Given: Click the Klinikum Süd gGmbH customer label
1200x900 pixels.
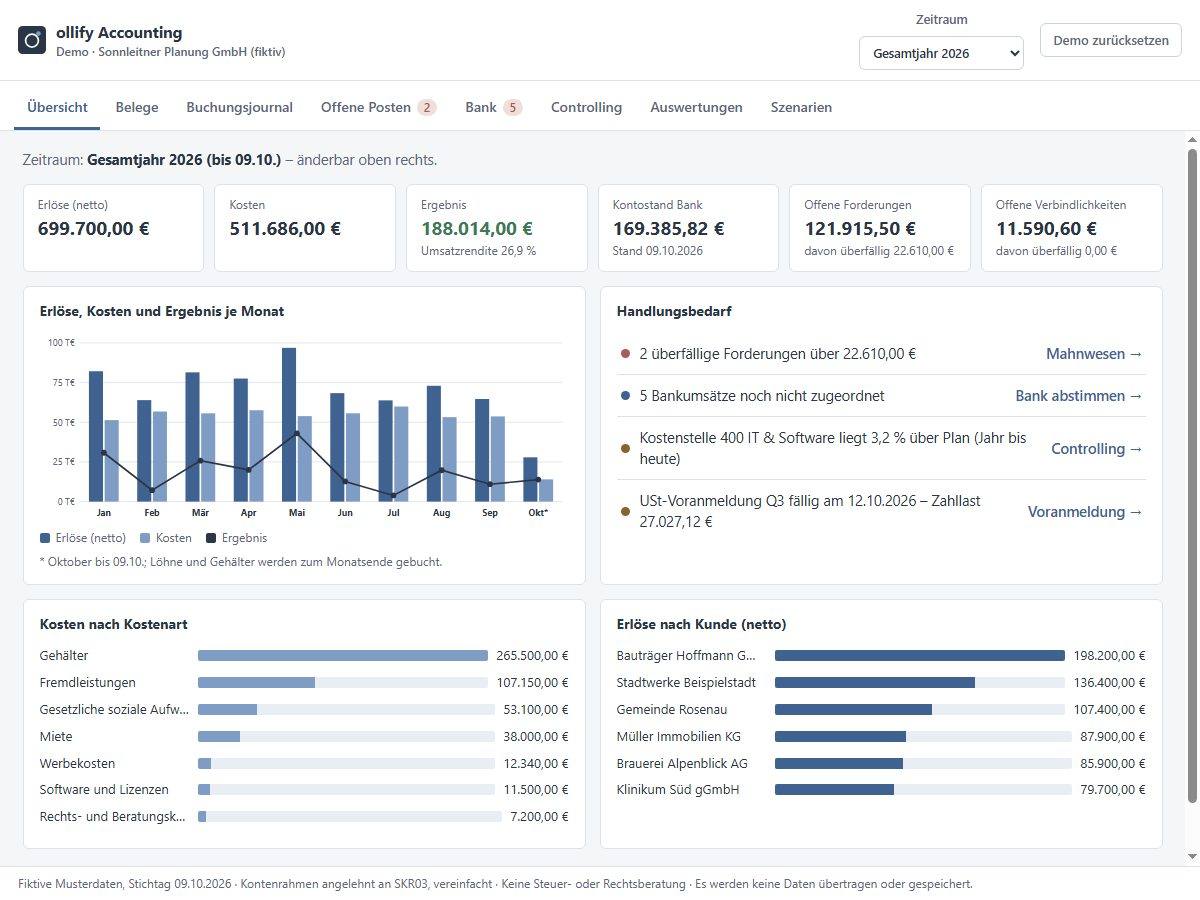Looking at the screenshot, I should [x=679, y=789].
